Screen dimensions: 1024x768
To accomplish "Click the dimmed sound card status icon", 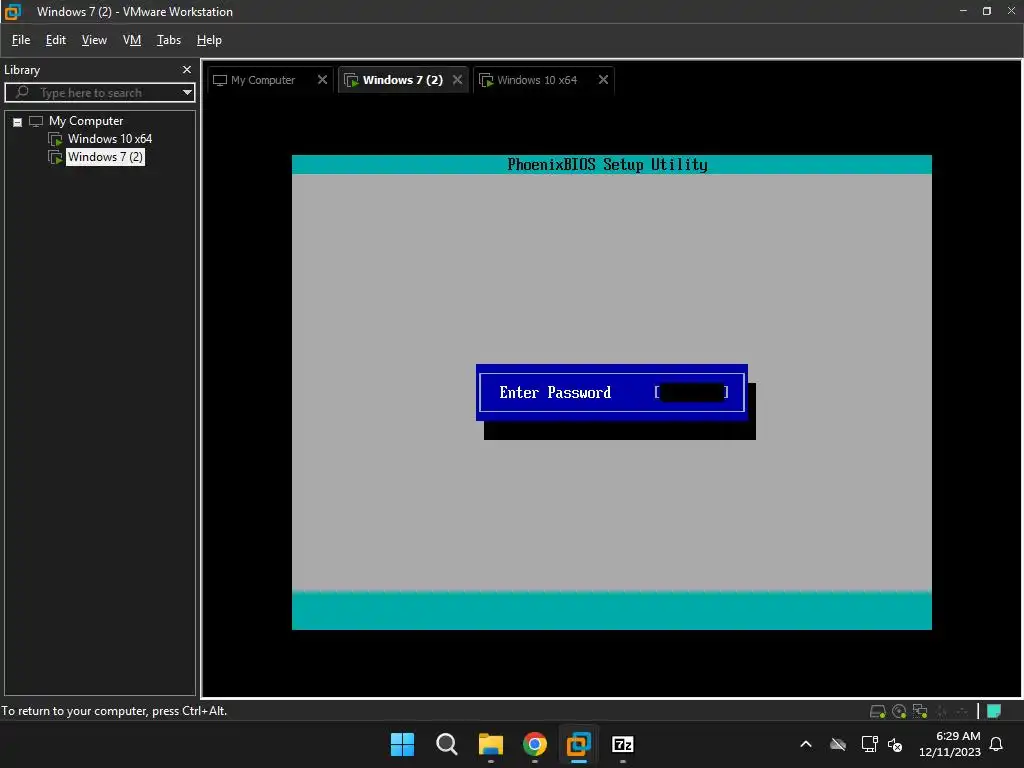I will pyautogui.click(x=961, y=711).
